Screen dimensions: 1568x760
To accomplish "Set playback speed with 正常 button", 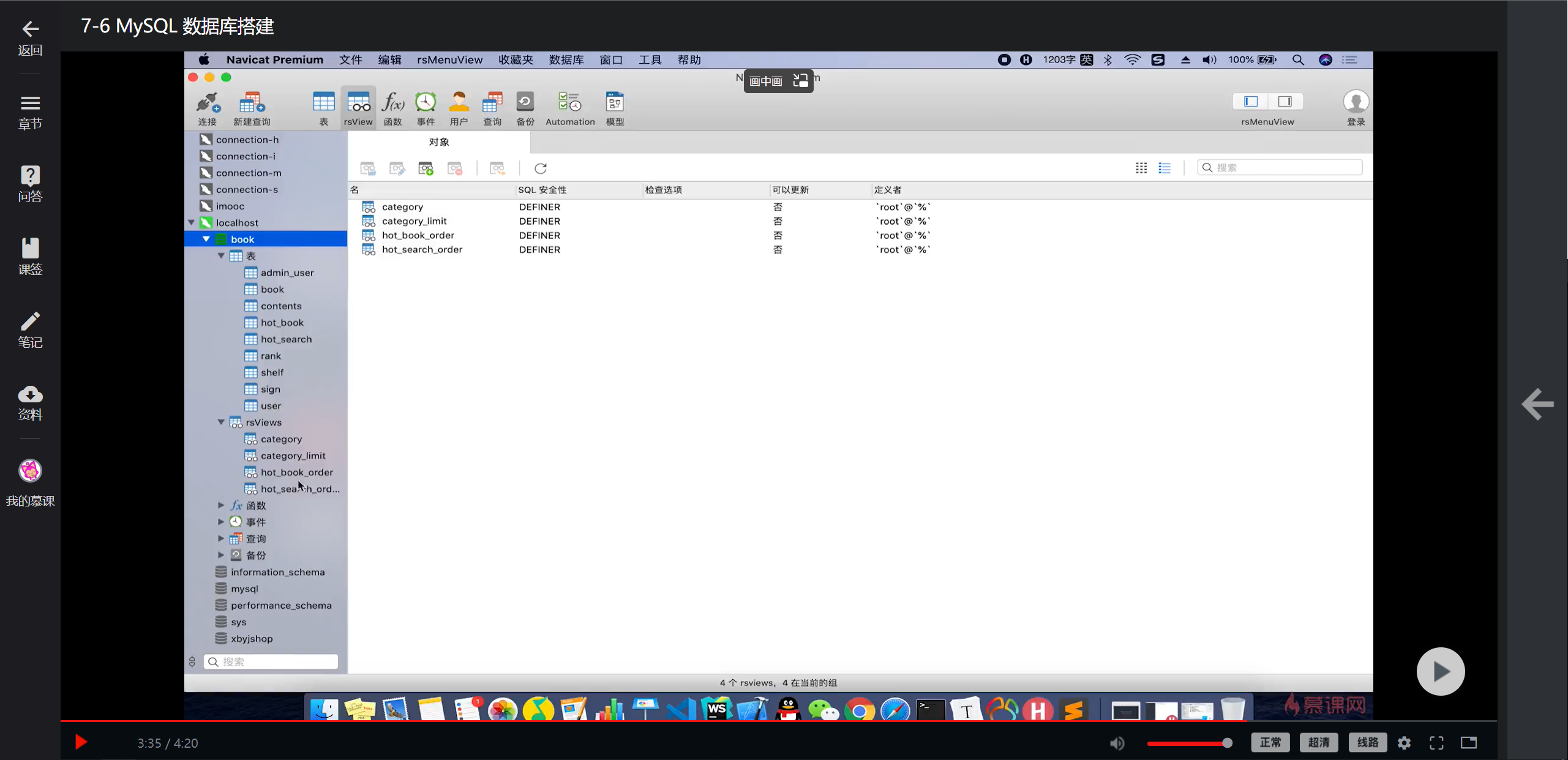I will tap(1270, 743).
